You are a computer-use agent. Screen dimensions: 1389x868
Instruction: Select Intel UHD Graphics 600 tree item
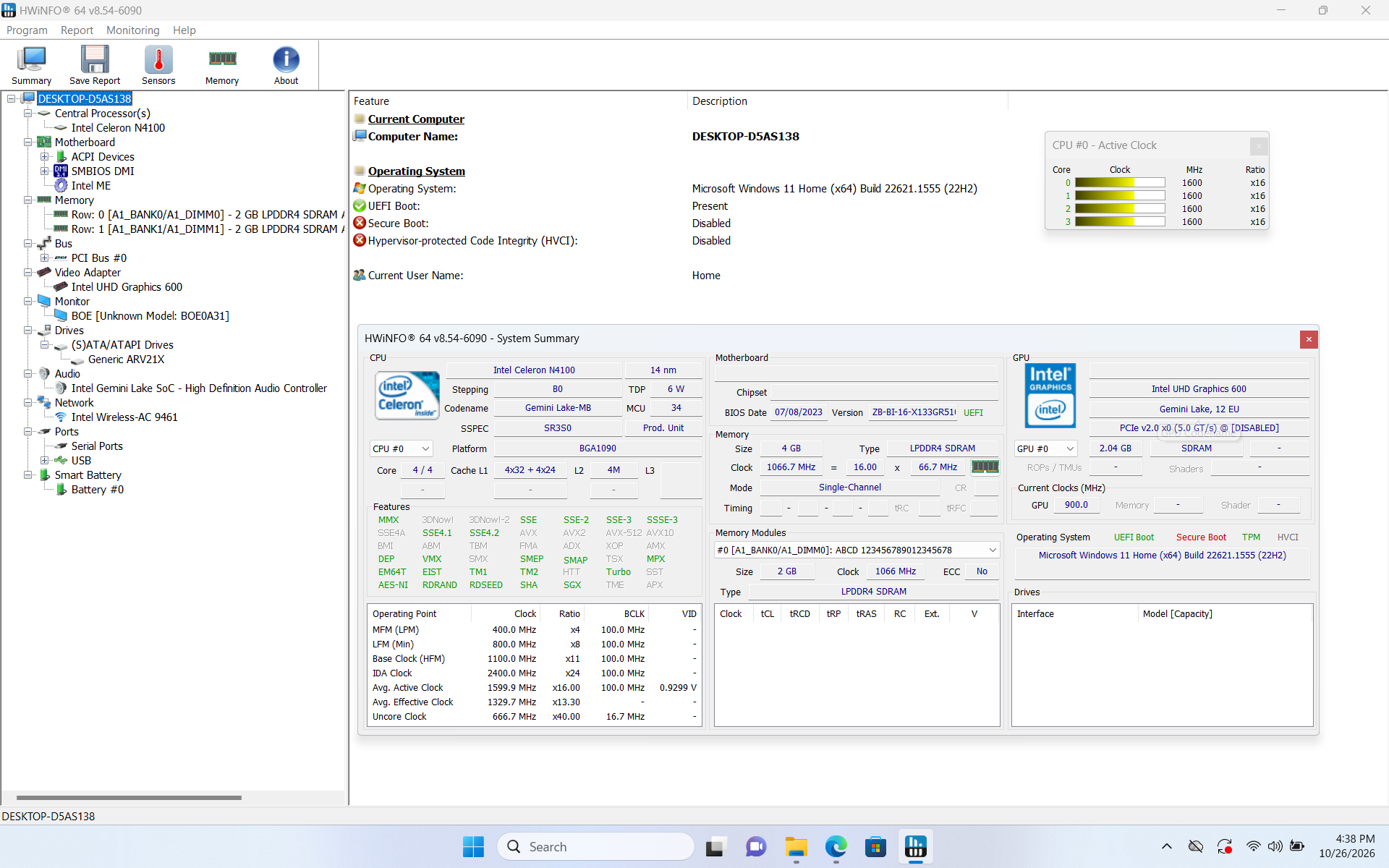pyautogui.click(x=127, y=287)
